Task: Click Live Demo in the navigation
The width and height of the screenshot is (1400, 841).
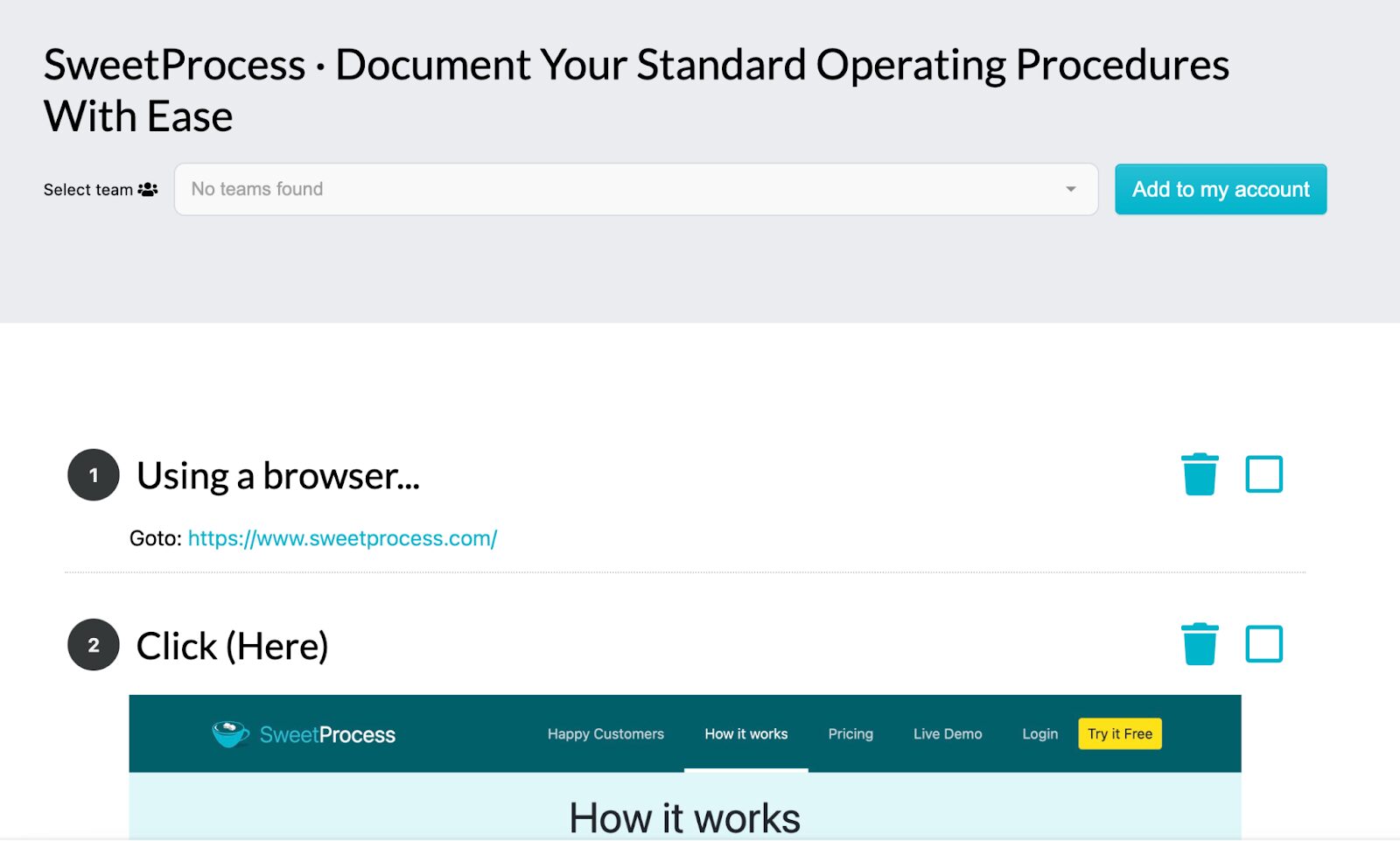Action: 947,733
